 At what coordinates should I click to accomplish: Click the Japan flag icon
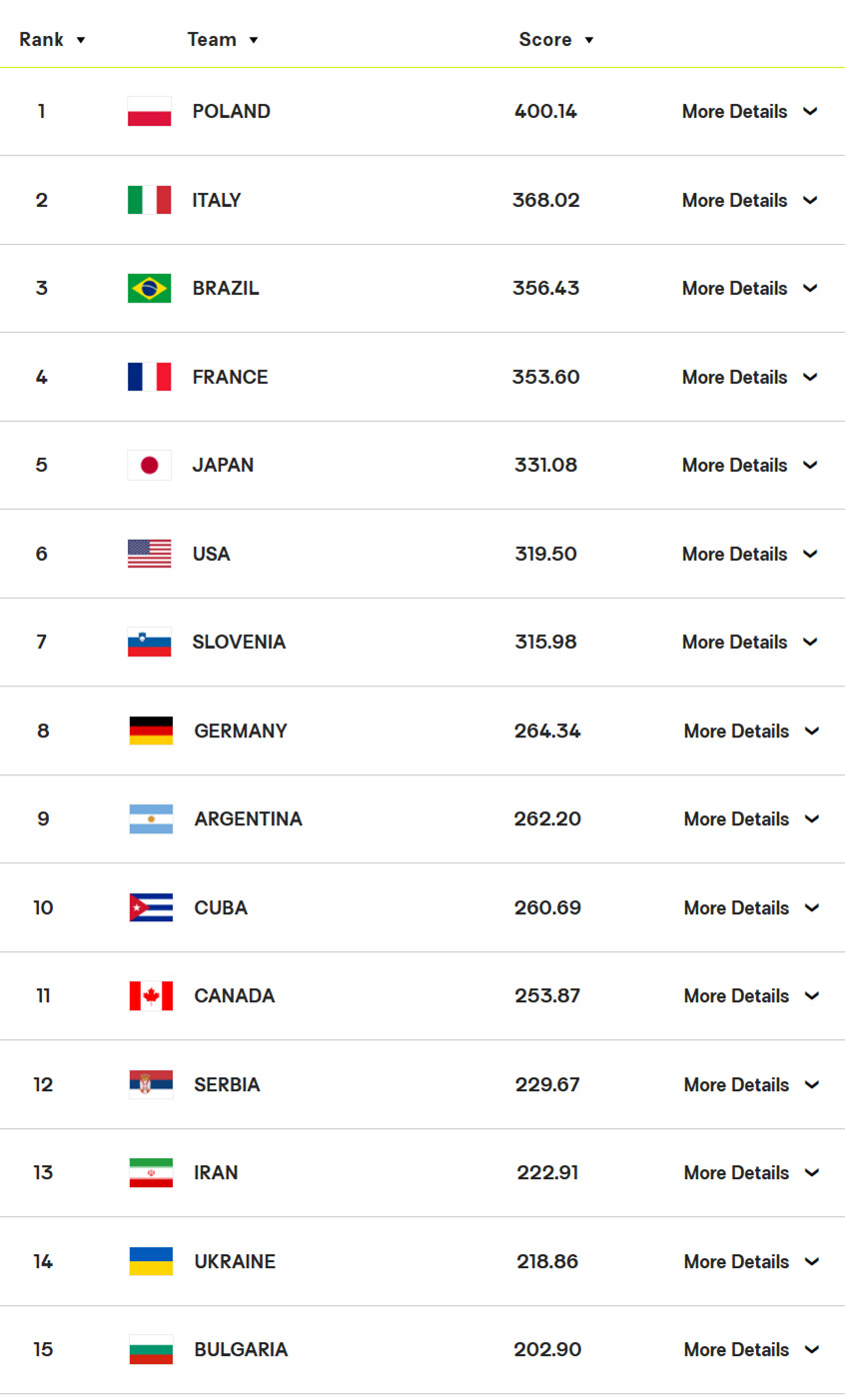149,465
